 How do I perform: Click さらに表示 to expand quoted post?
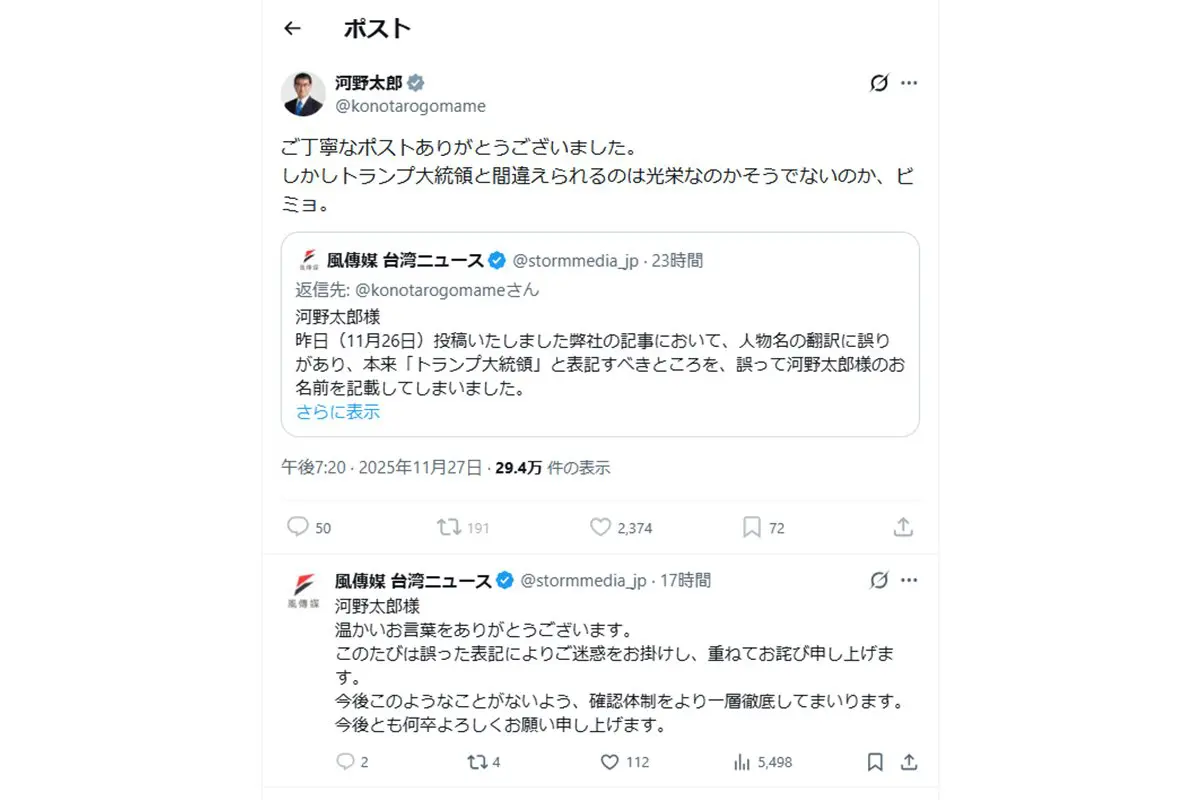338,412
